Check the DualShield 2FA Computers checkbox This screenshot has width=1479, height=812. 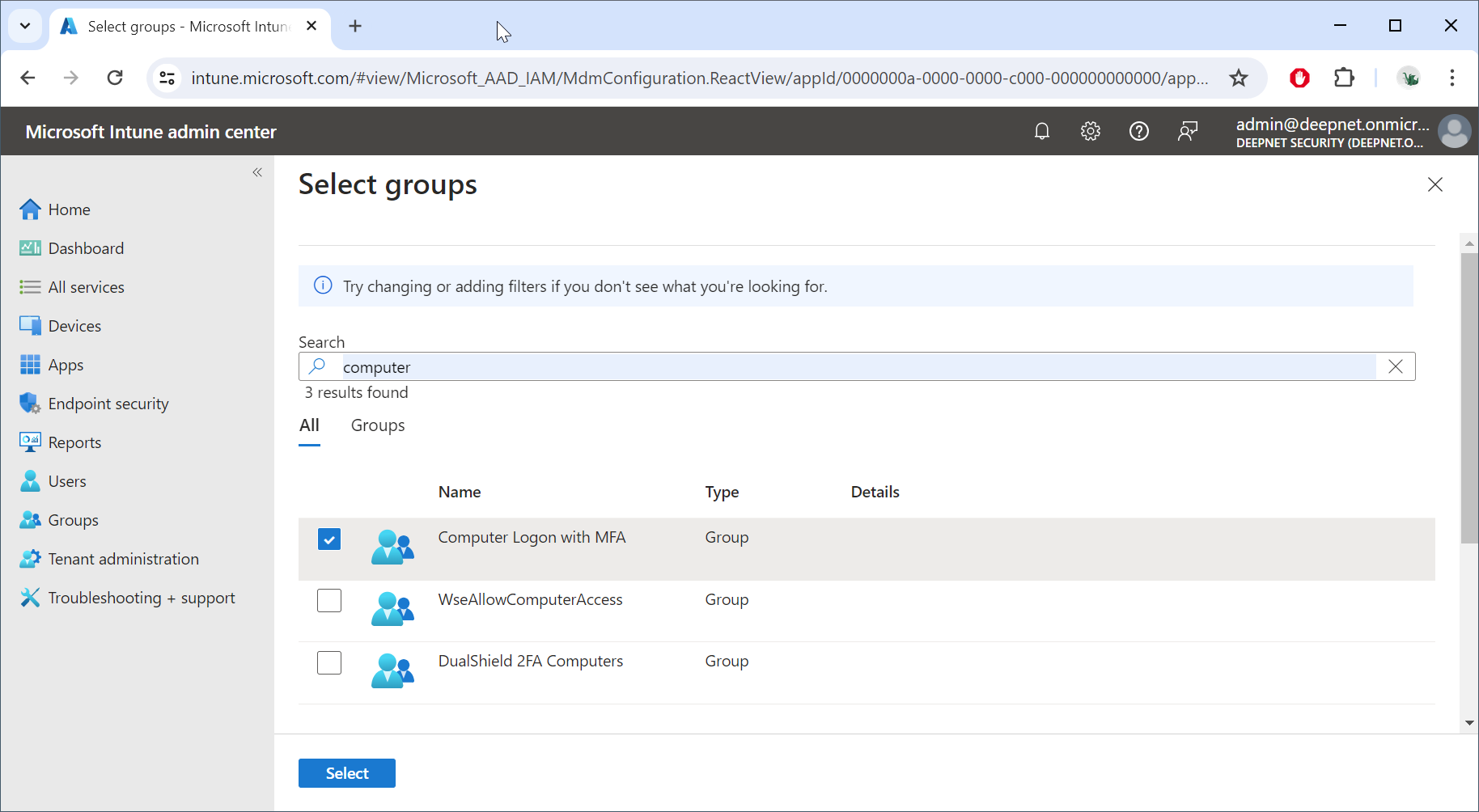(x=329, y=662)
